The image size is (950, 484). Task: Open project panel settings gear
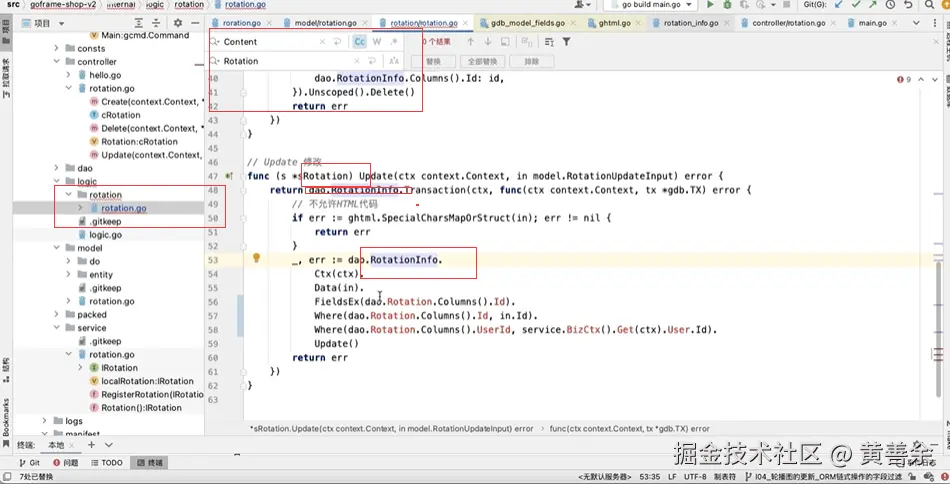(x=178, y=23)
